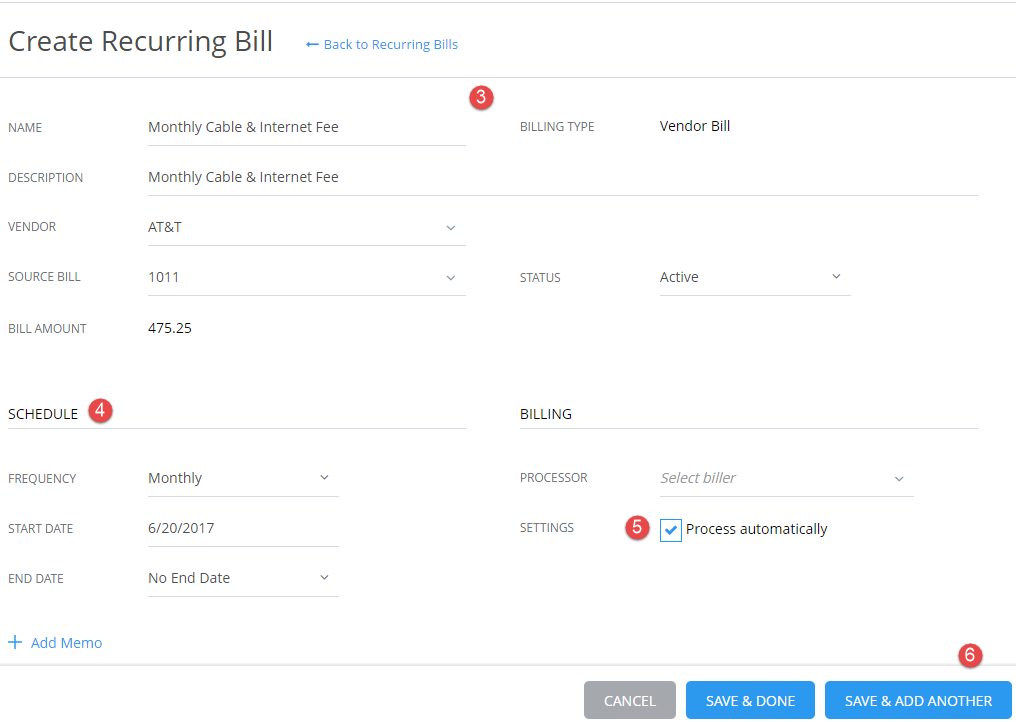
Task: Click the Cancel button
Action: pos(630,700)
